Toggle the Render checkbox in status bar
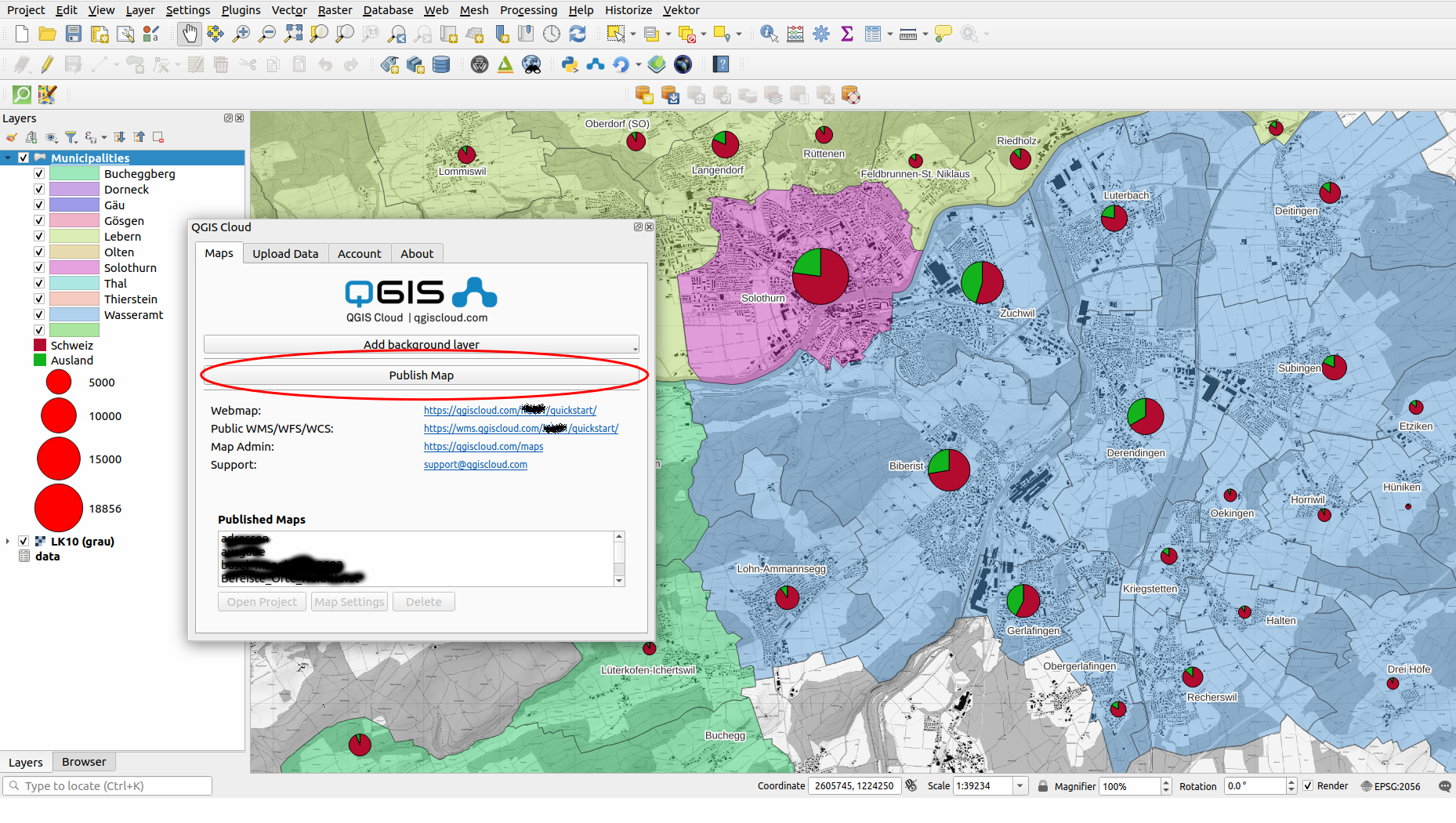This screenshot has width=1456, height=823. 1308,785
